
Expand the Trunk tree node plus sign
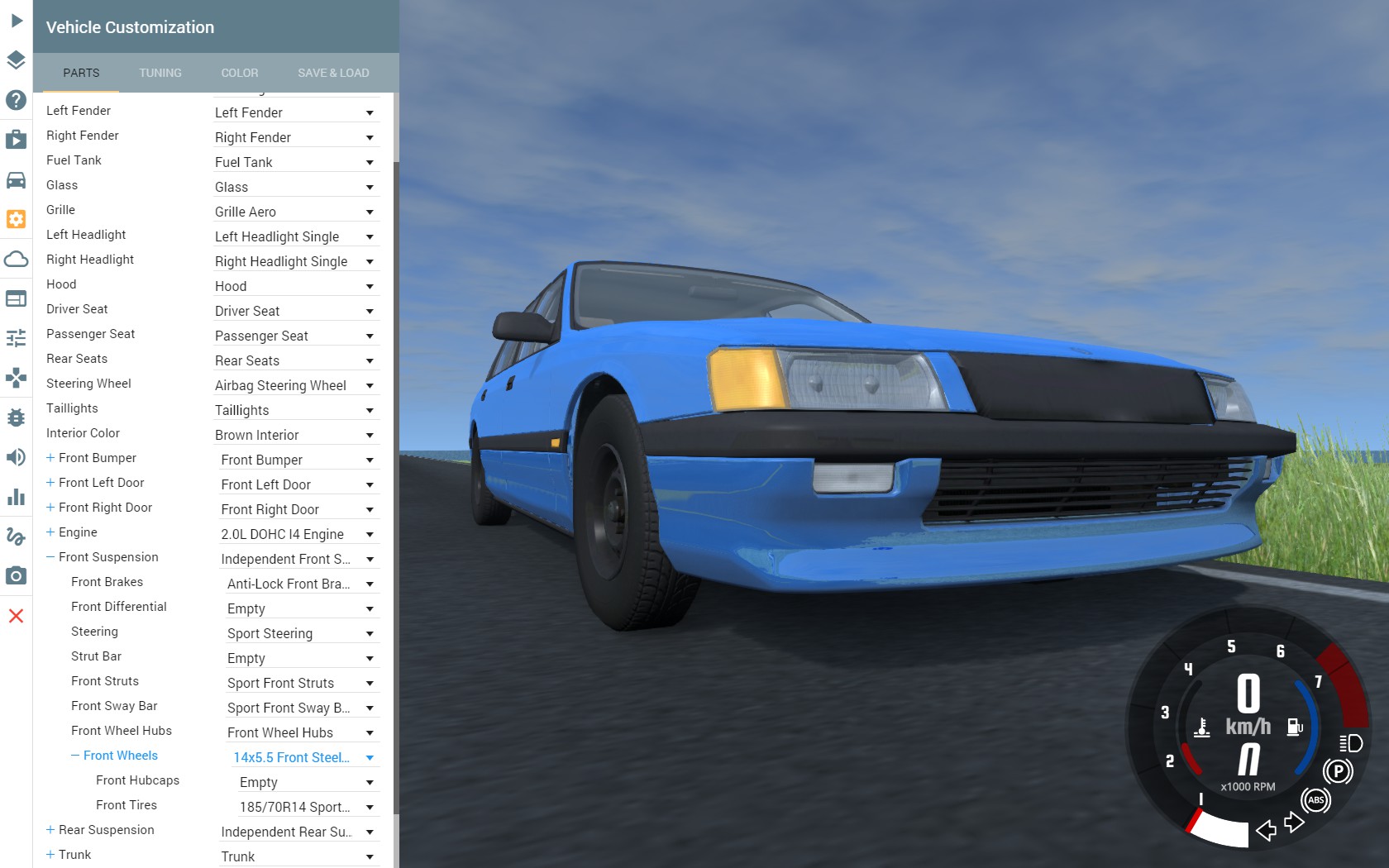tap(50, 854)
